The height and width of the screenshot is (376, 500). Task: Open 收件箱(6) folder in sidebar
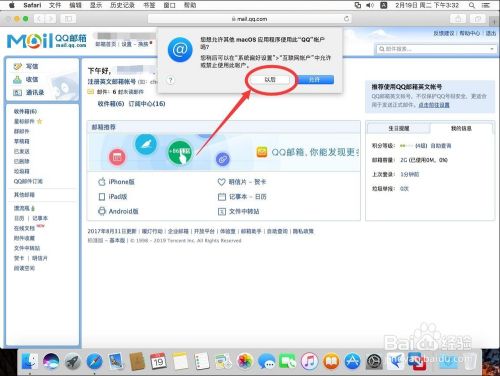(x=25, y=111)
